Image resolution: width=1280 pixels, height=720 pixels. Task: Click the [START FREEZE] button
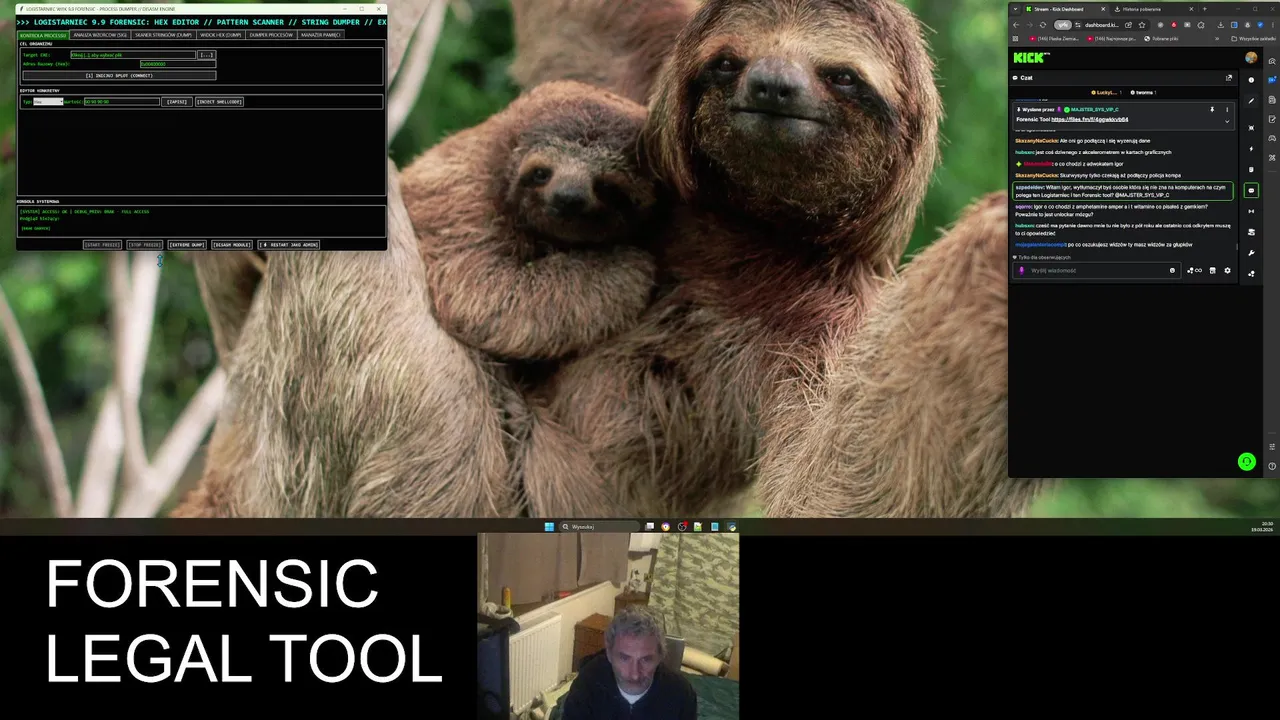click(x=102, y=245)
